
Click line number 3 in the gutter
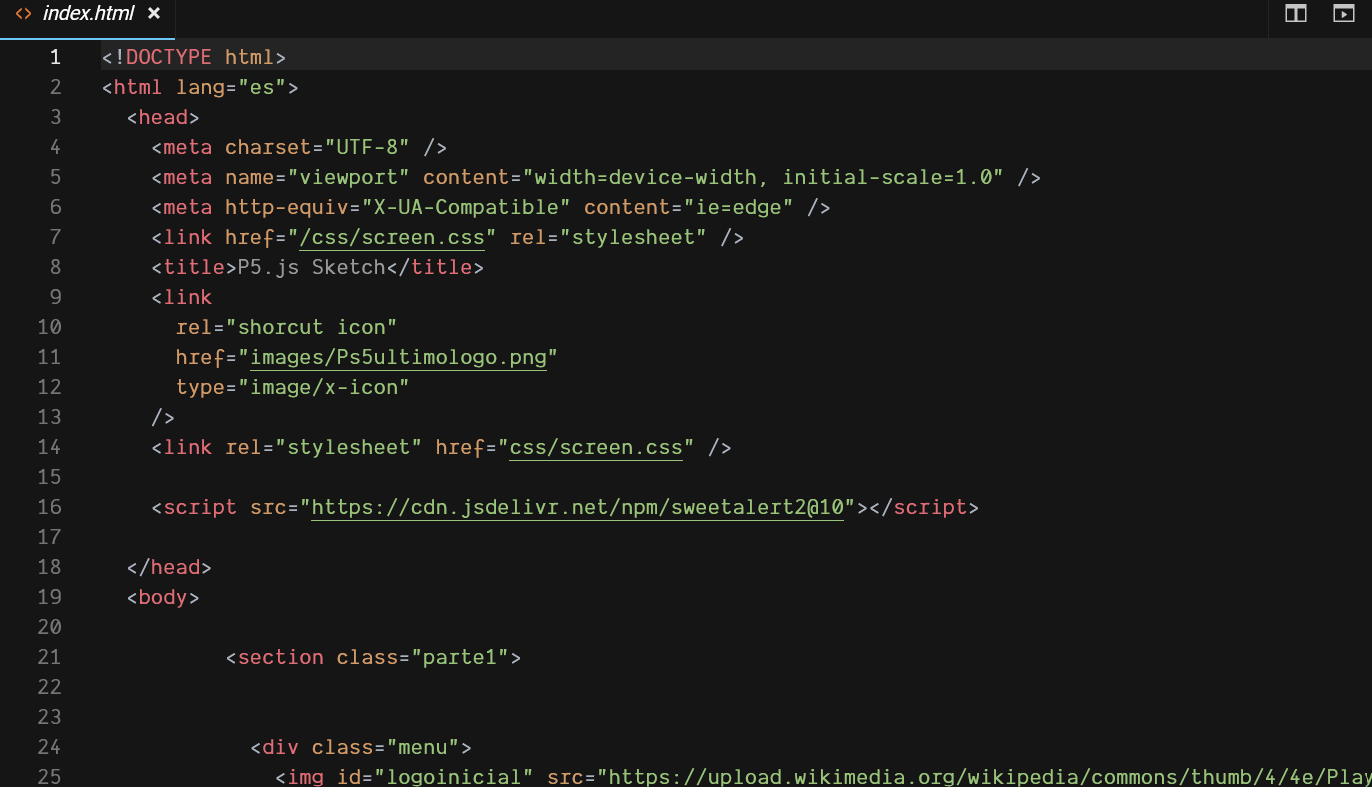pos(55,117)
